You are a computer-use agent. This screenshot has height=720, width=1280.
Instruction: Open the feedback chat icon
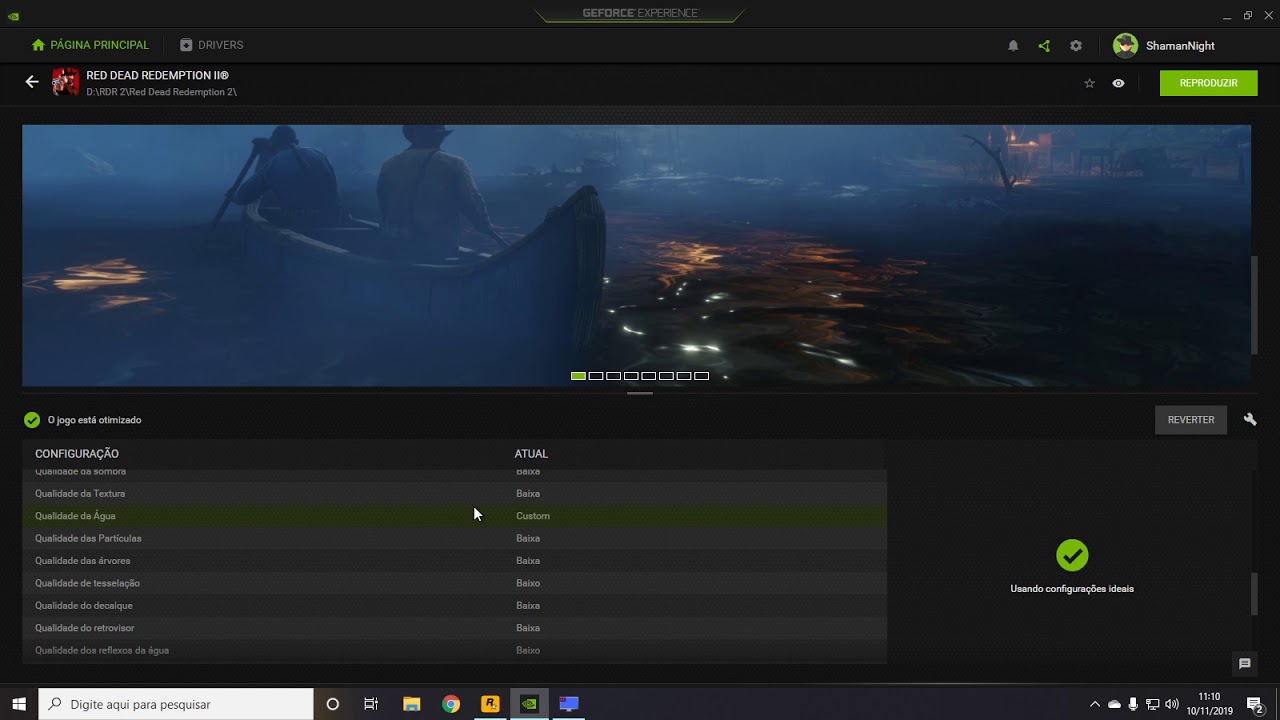[x=1245, y=664]
